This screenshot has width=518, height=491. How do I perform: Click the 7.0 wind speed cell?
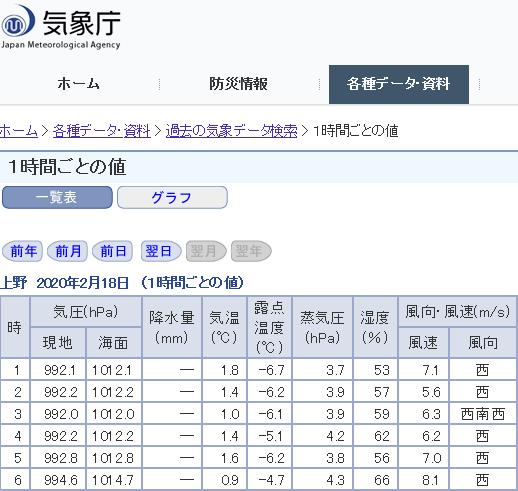pyautogui.click(x=424, y=458)
